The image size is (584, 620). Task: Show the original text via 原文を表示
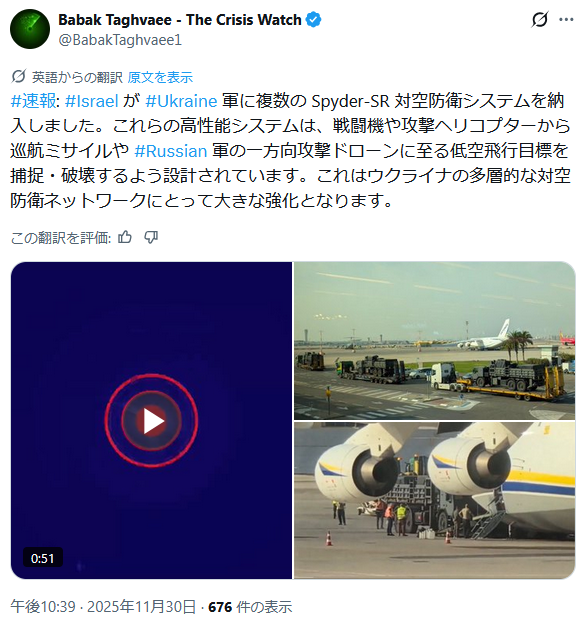point(160,77)
